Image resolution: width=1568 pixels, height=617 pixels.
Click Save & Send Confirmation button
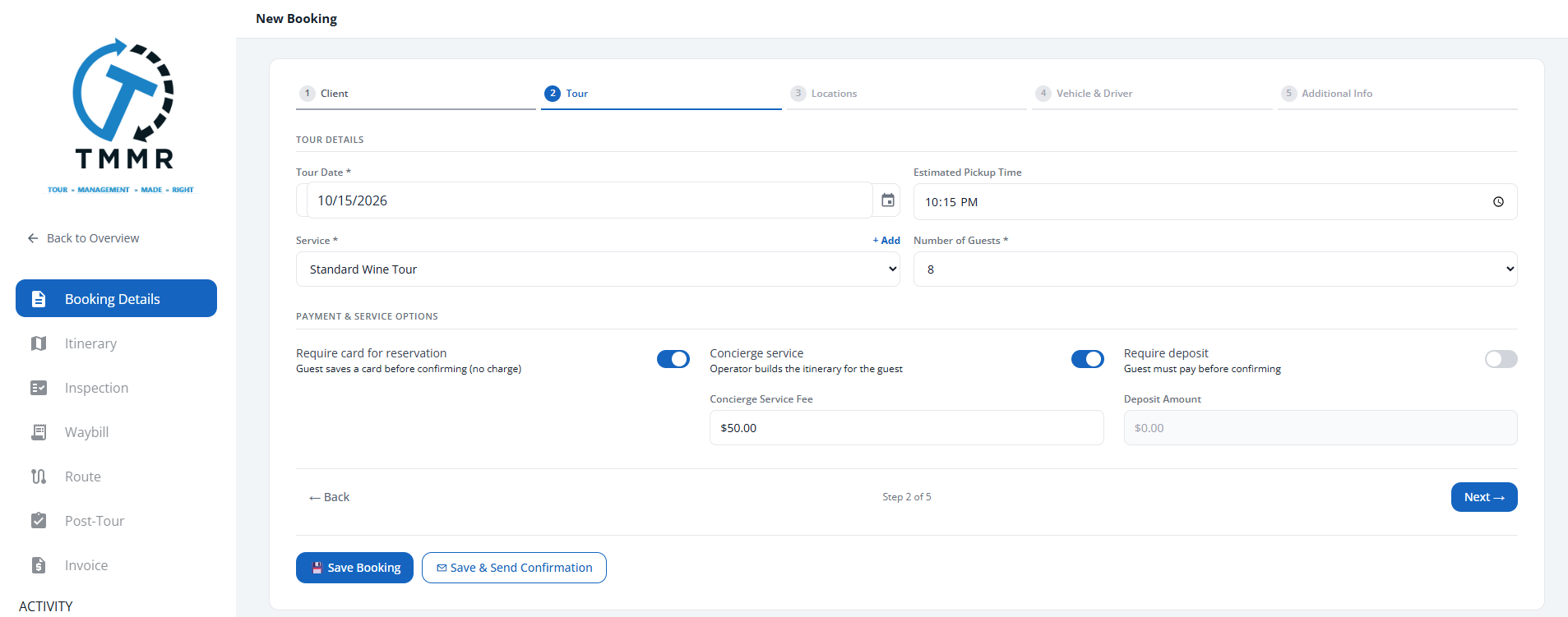pos(514,568)
